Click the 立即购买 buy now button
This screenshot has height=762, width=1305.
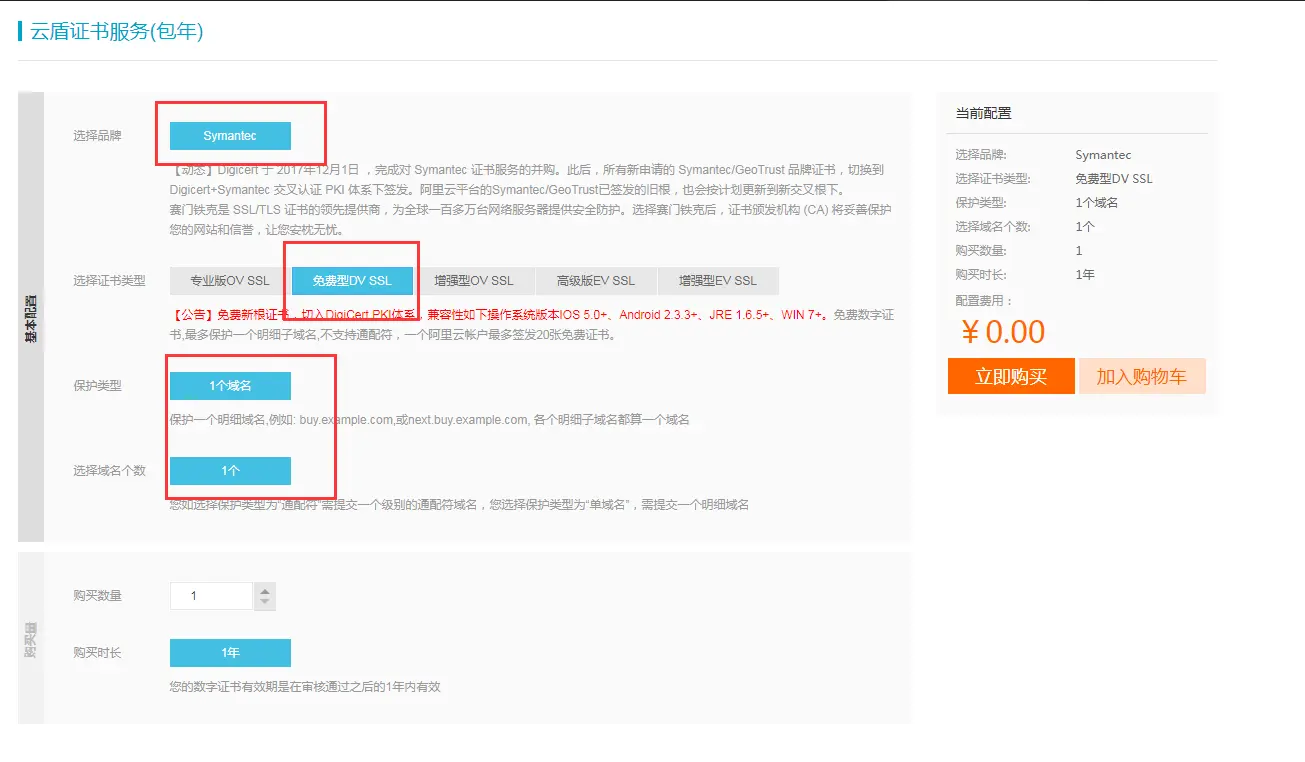(x=1011, y=376)
